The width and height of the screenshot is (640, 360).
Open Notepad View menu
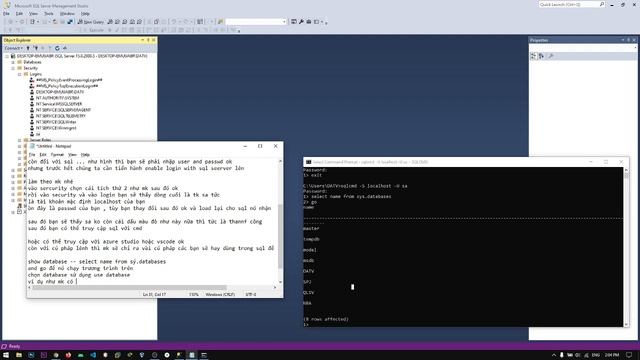(72, 155)
